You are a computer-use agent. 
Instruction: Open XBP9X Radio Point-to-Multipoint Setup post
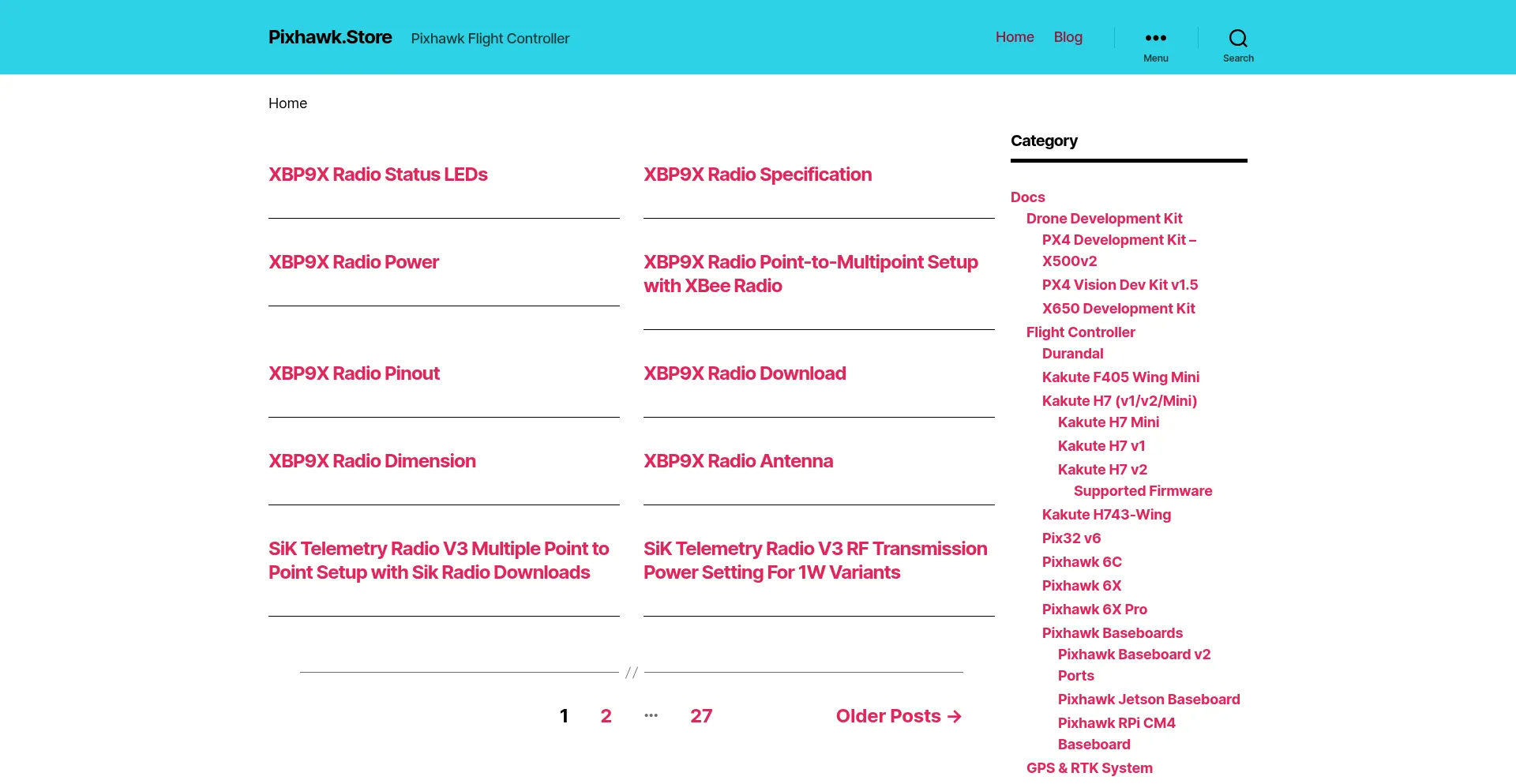pyautogui.click(x=811, y=274)
